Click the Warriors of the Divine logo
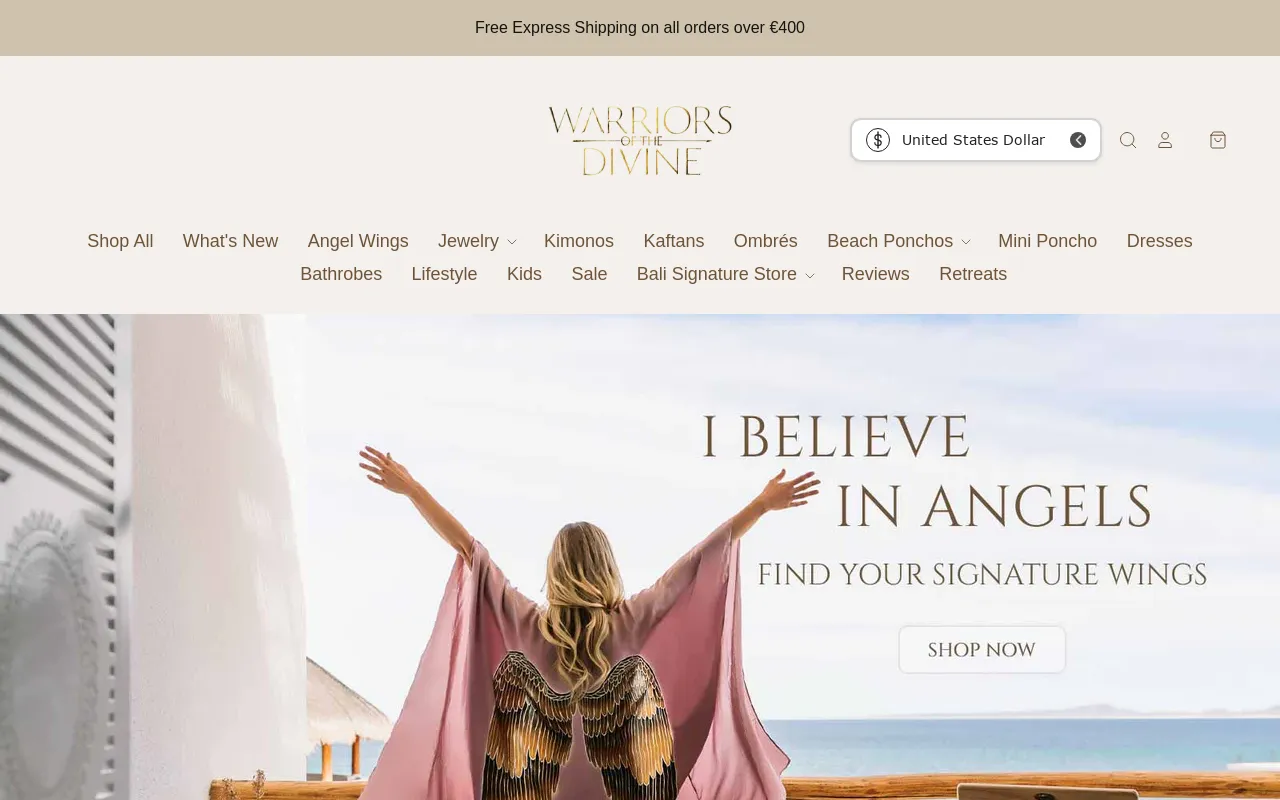This screenshot has height=800, width=1280. (640, 140)
